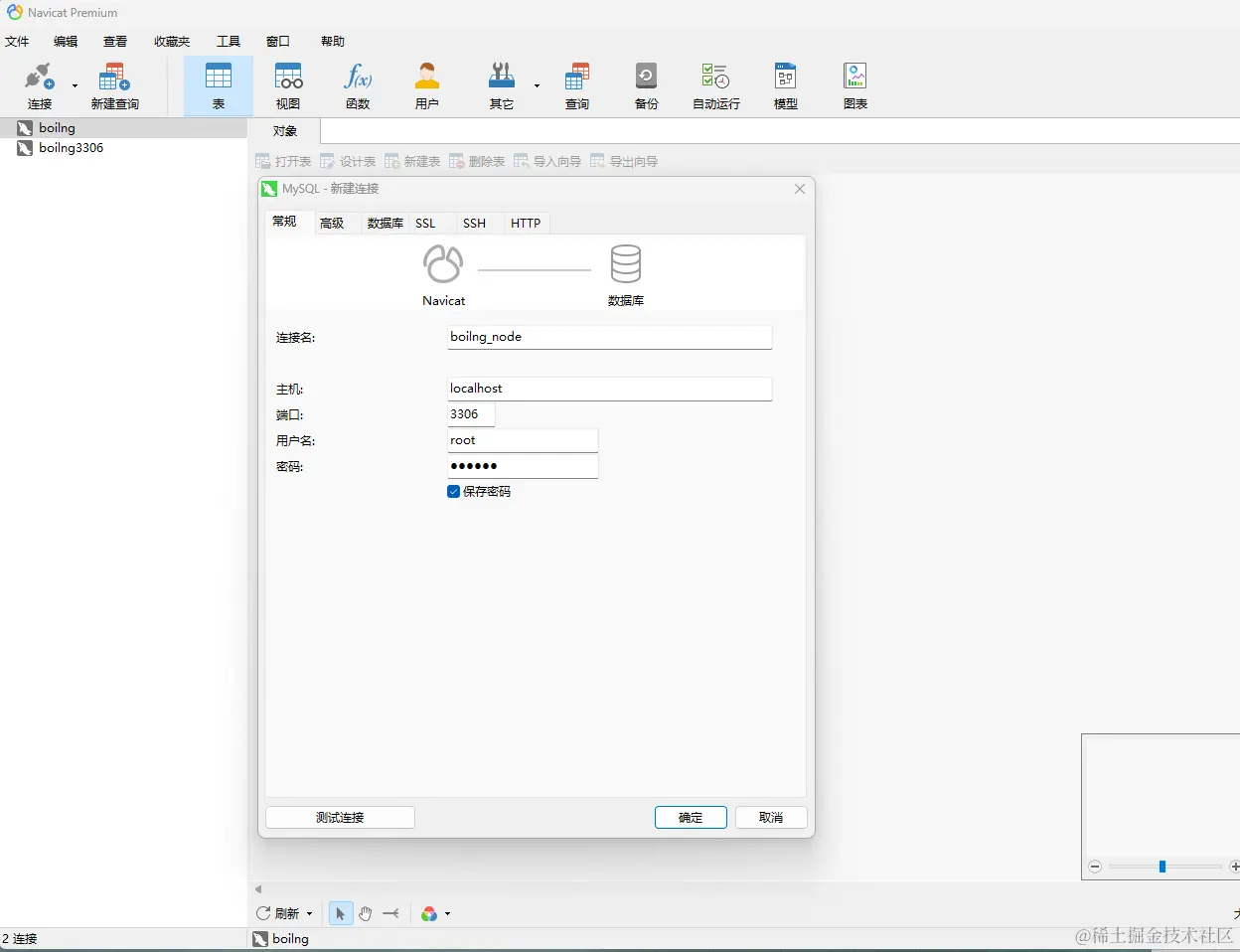
Task: Open the 工具 menu
Action: [229, 42]
